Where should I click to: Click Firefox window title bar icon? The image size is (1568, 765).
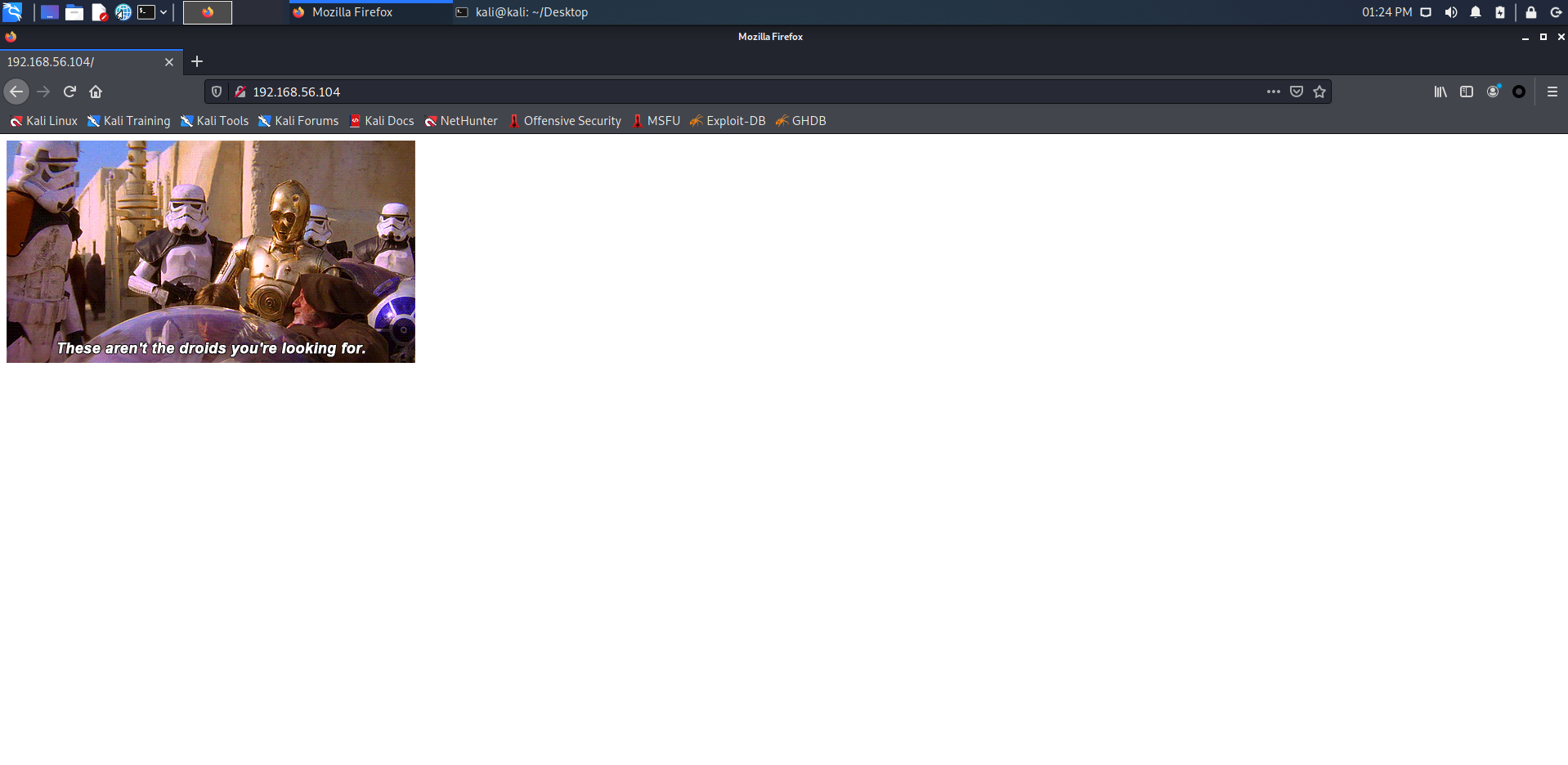tap(11, 37)
